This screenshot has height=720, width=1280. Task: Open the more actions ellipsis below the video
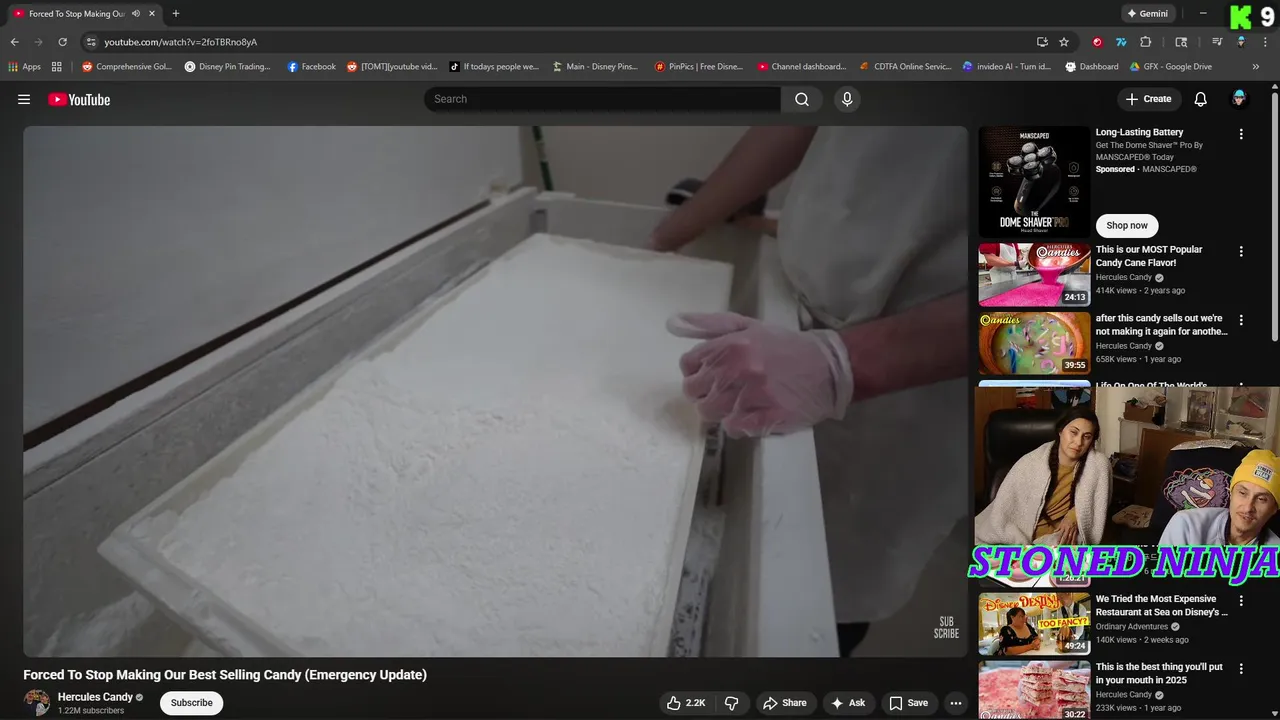click(x=956, y=703)
